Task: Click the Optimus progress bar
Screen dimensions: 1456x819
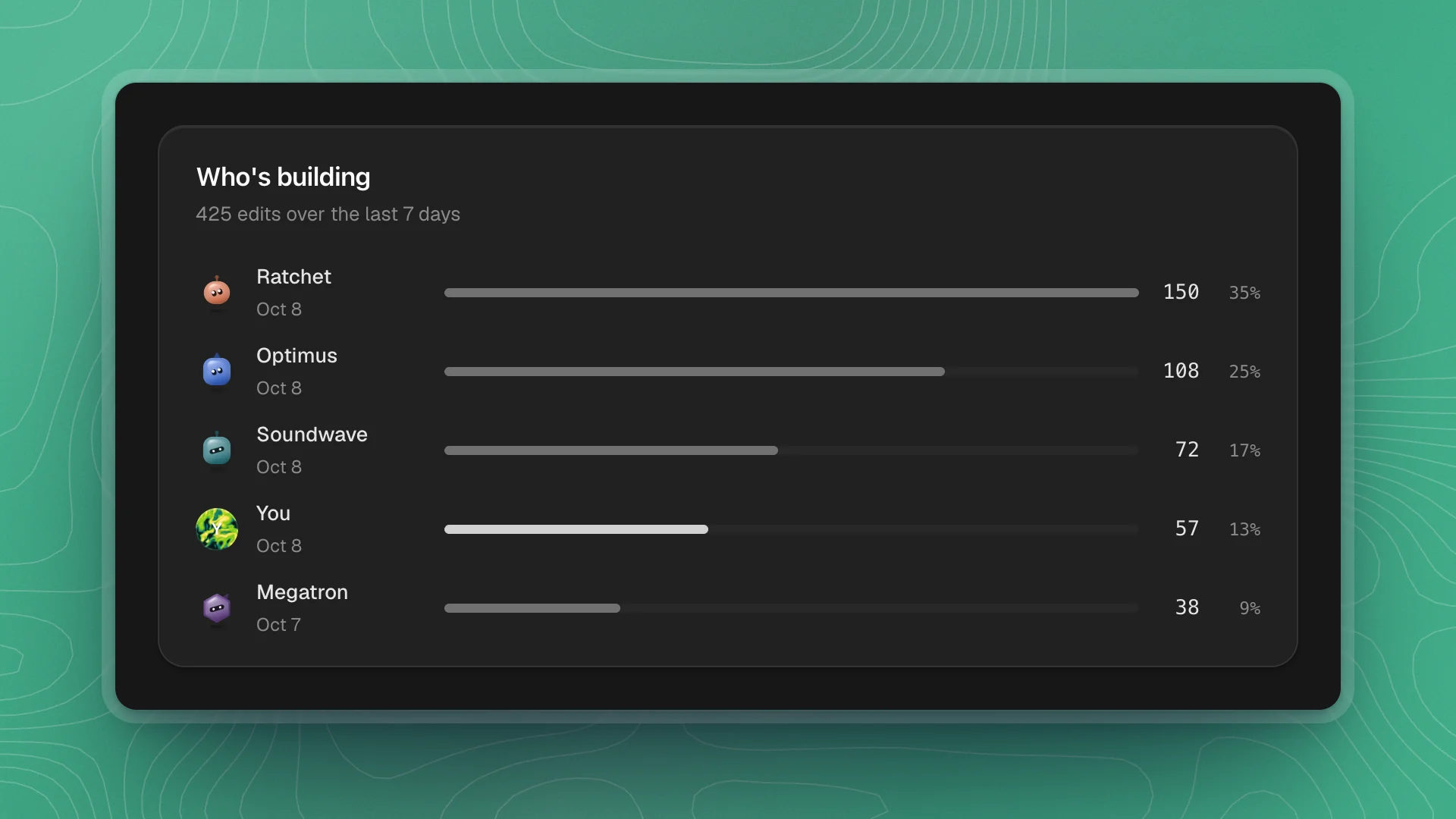Action: (792, 372)
